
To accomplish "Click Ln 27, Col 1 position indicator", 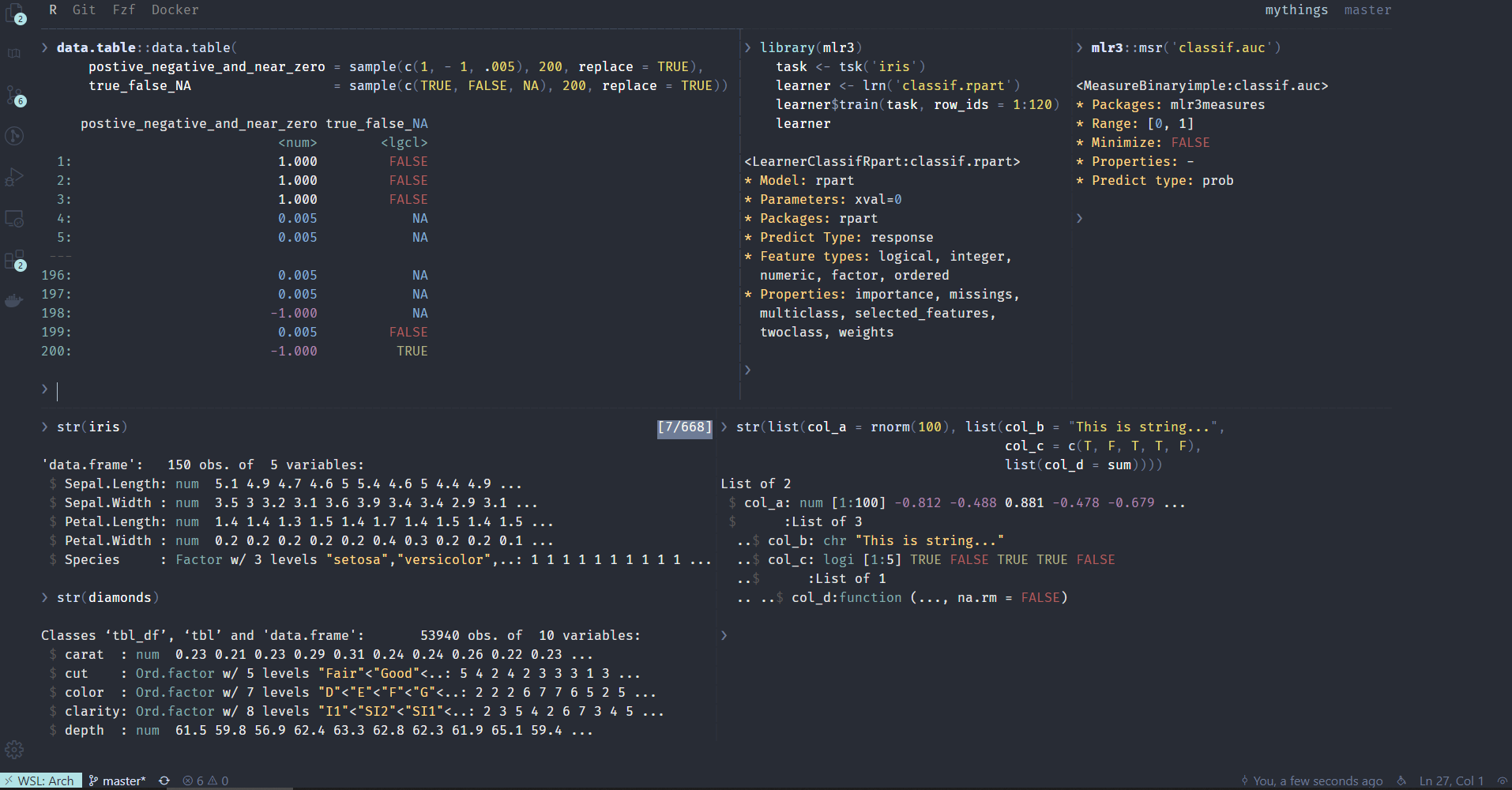I will click(x=1451, y=781).
